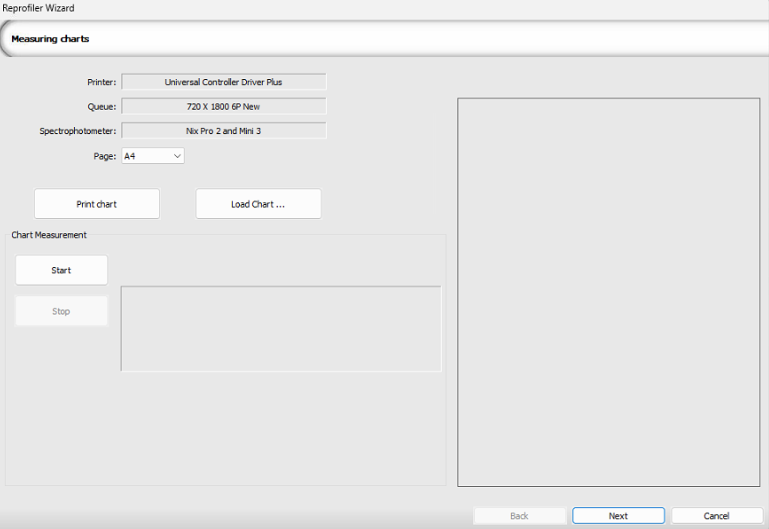Click the Print chart button

[x=97, y=204]
